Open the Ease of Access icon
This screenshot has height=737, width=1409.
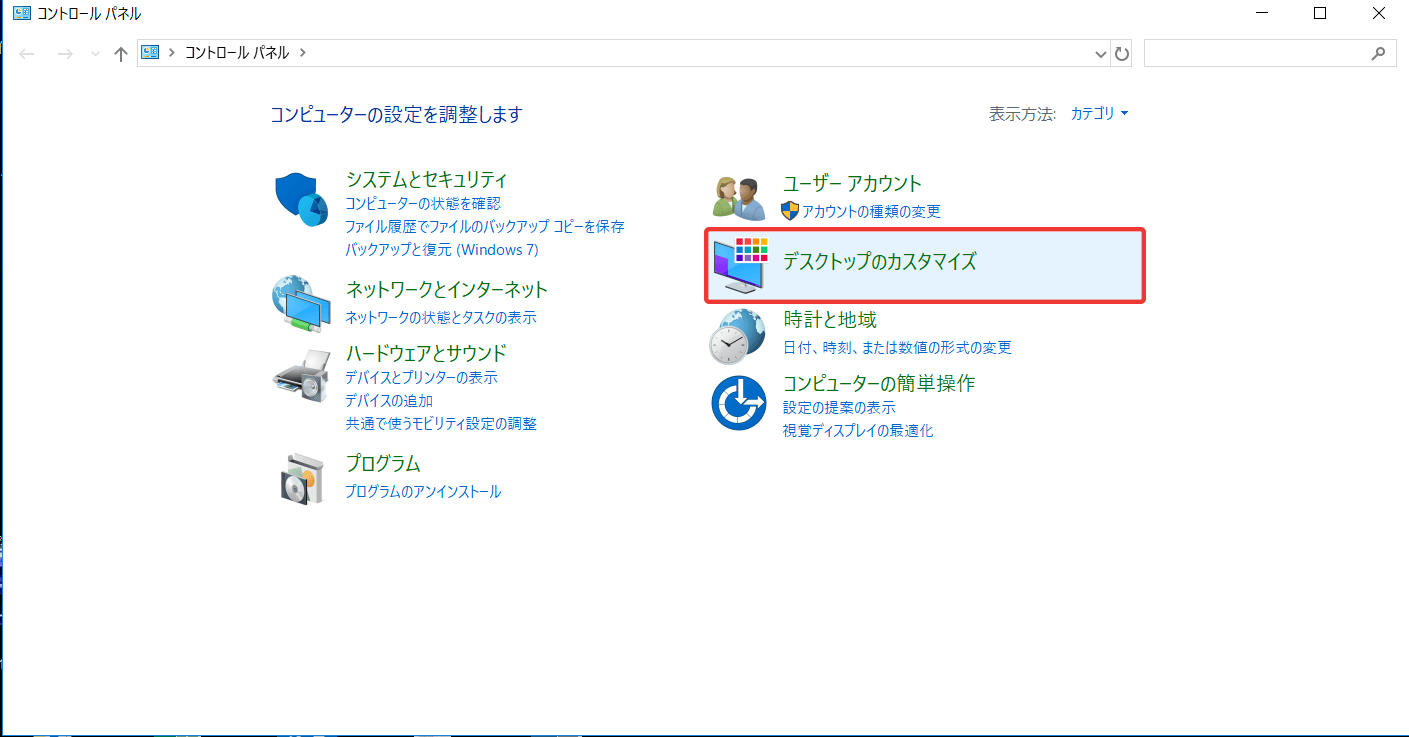tap(738, 402)
